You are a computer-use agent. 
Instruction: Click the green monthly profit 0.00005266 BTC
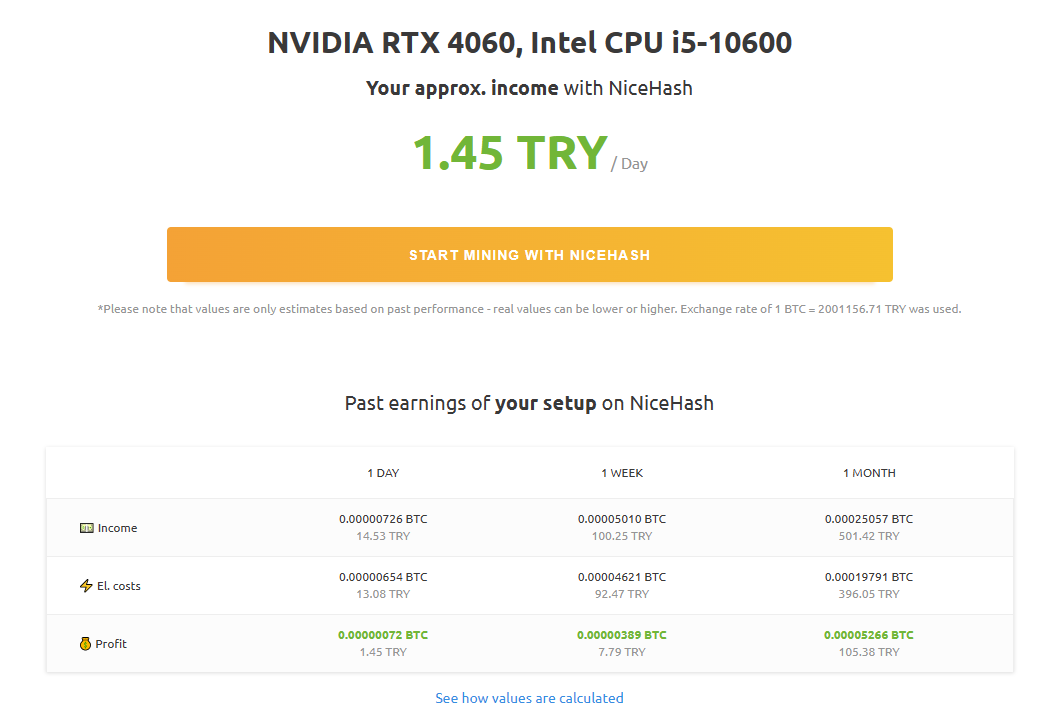869,635
